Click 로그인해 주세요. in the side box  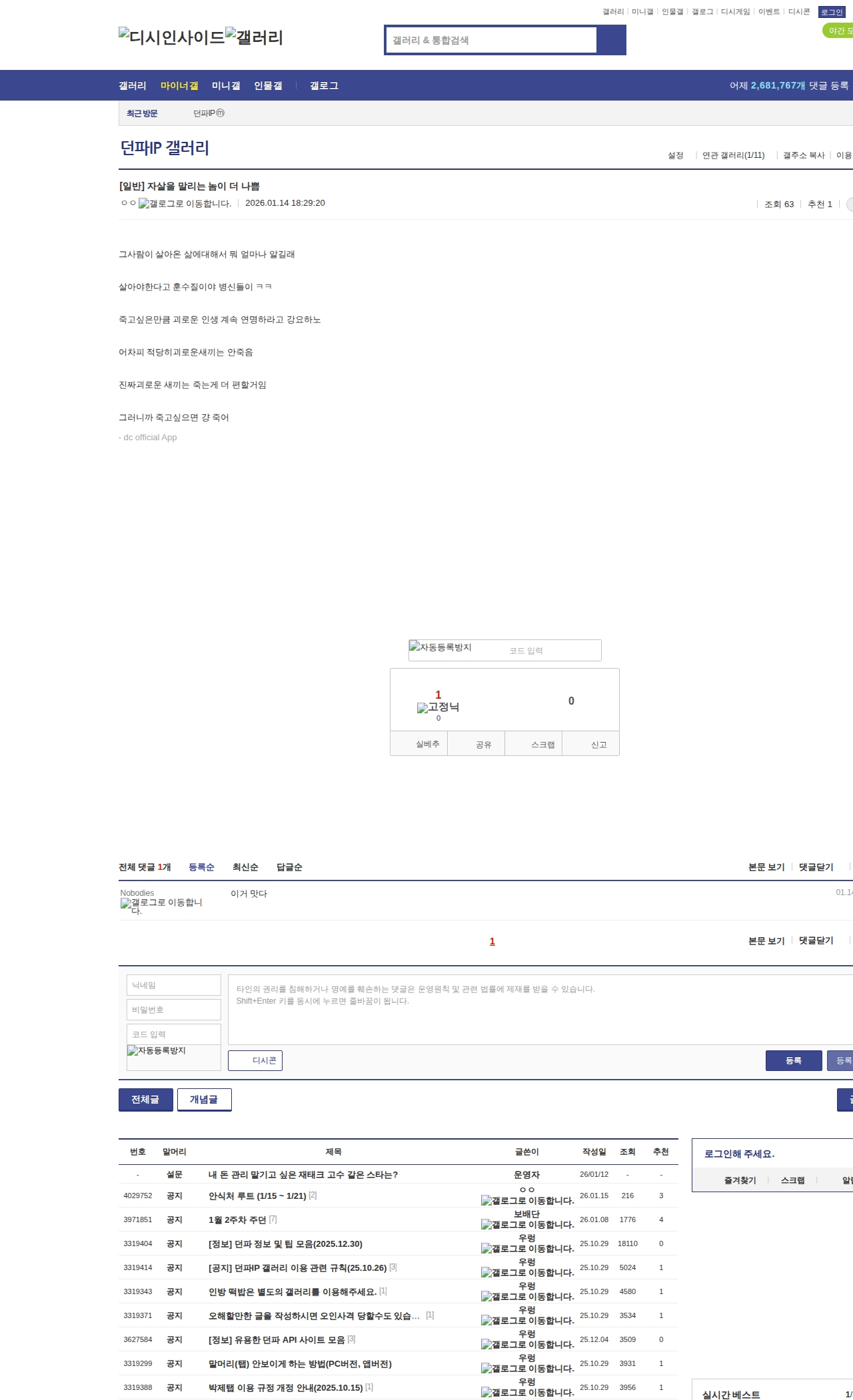[x=739, y=1154]
